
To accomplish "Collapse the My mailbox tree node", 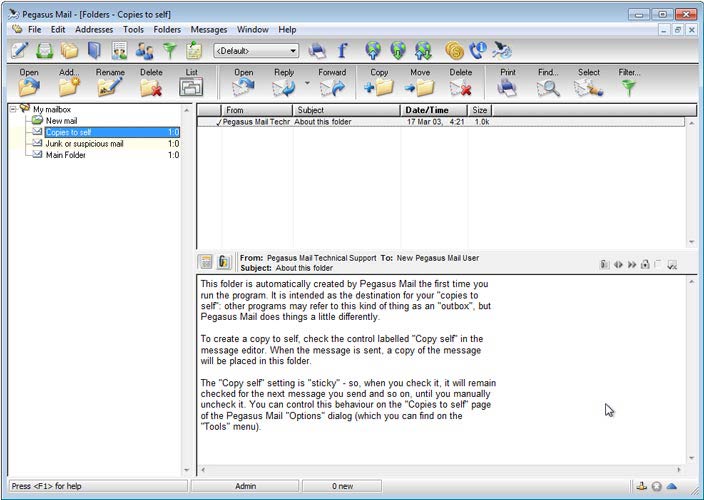I will point(11,108).
